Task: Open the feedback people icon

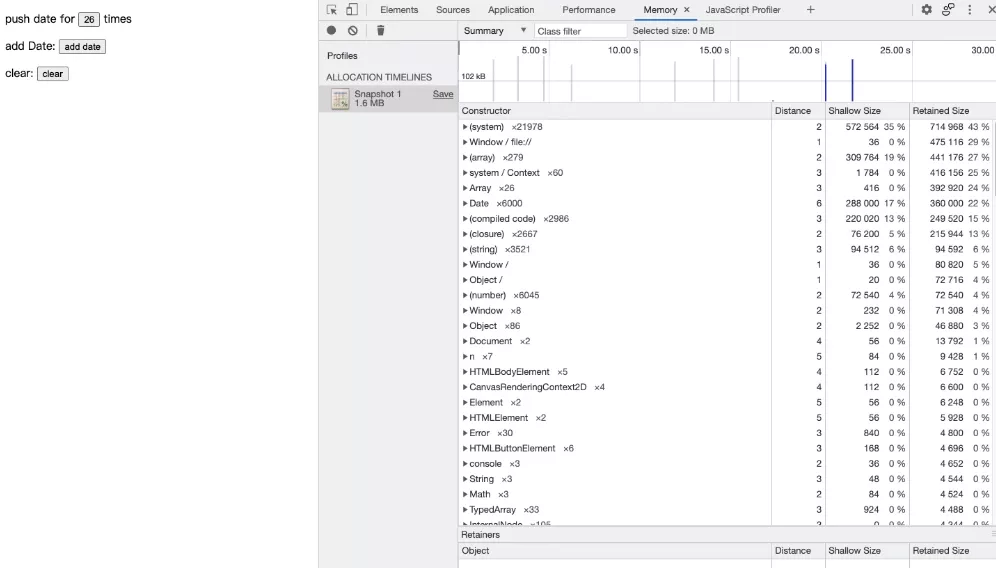Action: tap(948, 10)
